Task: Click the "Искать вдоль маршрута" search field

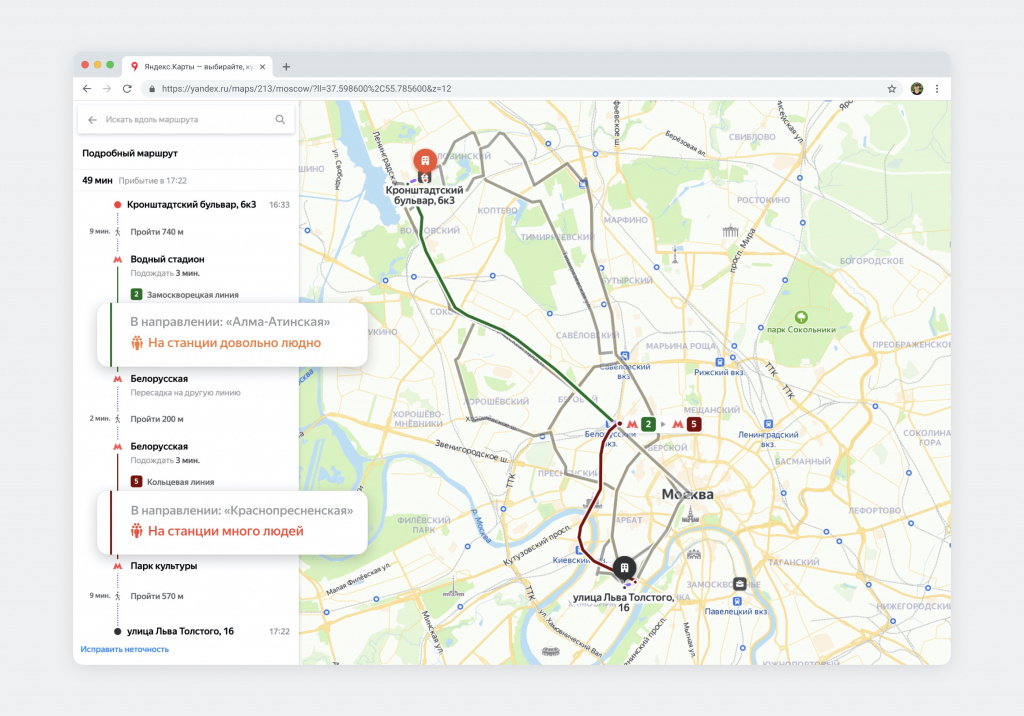Action: [186, 119]
